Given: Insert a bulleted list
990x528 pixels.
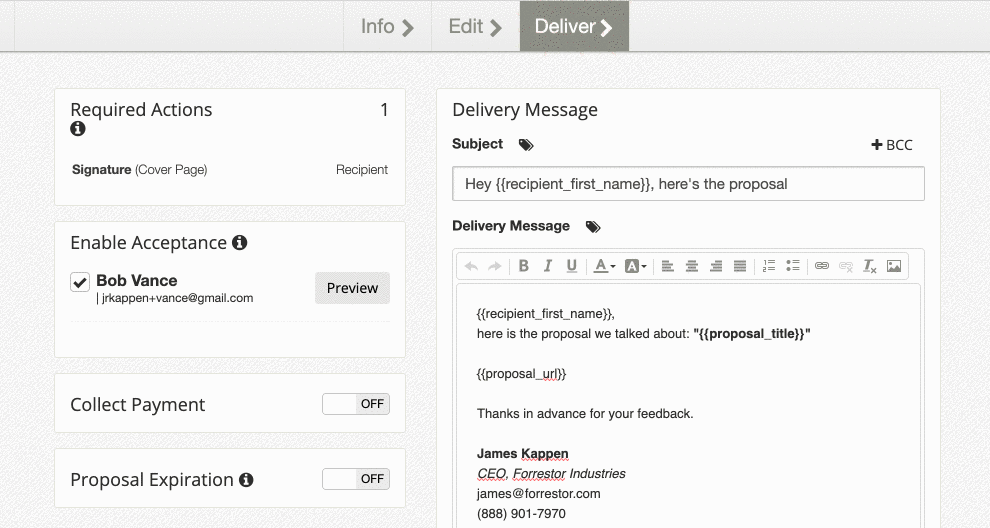Looking at the screenshot, I should pyautogui.click(x=793, y=266).
